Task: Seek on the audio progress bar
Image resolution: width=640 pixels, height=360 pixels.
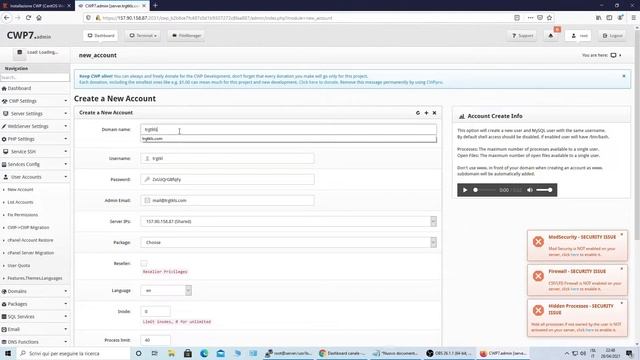Action: click(485, 190)
